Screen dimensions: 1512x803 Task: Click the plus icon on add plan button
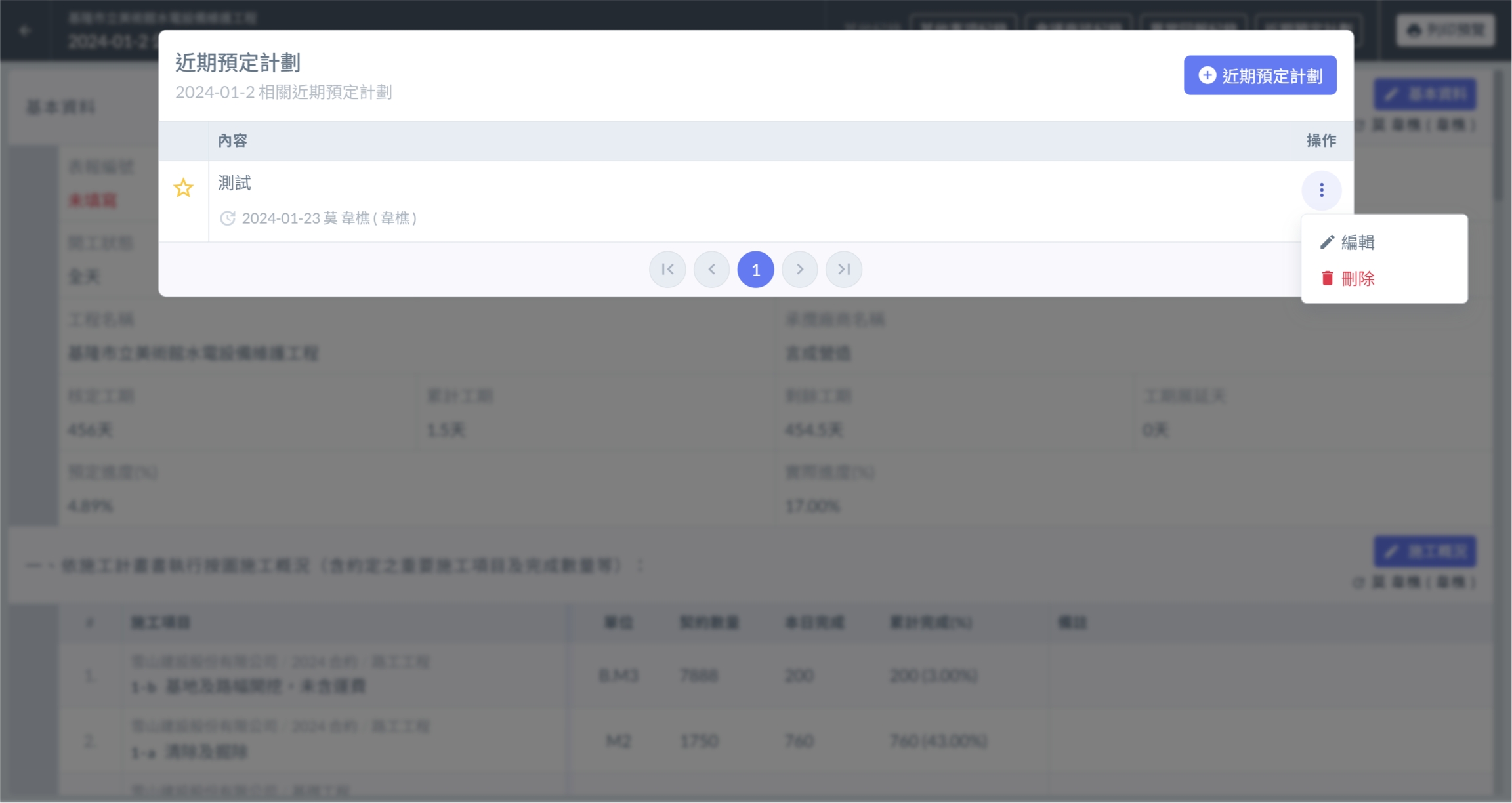(1207, 75)
